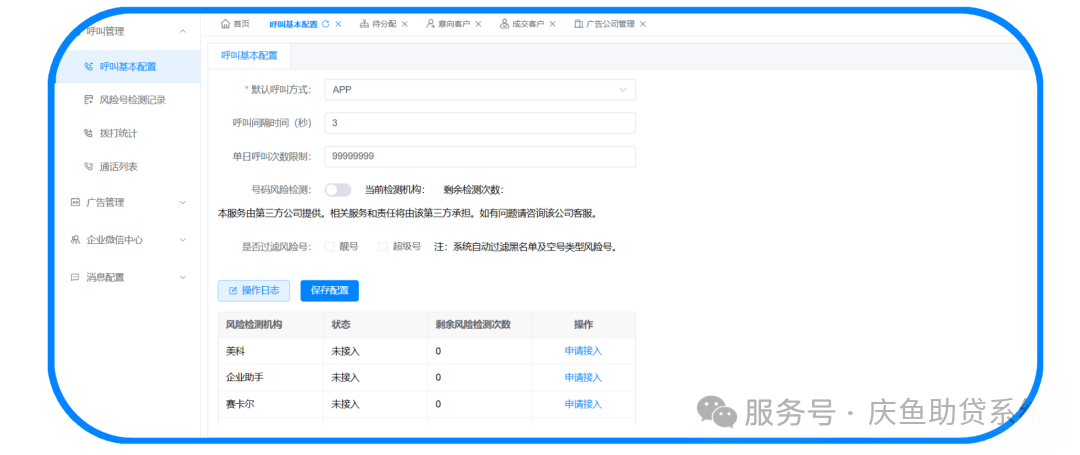Collapse the 呼叫管理 menu chevron

pyautogui.click(x=183, y=31)
